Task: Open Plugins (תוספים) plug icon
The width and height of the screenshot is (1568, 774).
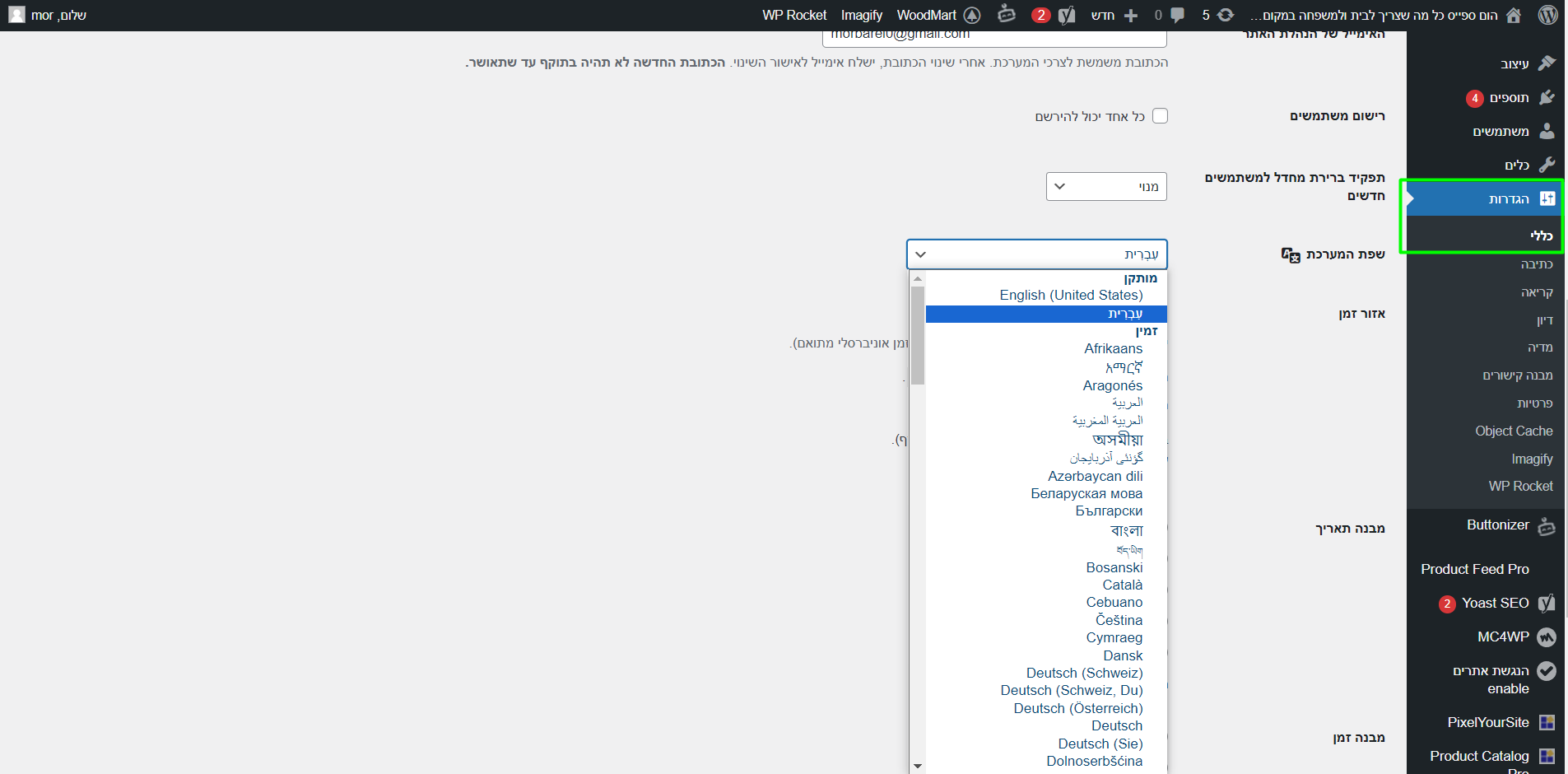Action: [x=1547, y=97]
